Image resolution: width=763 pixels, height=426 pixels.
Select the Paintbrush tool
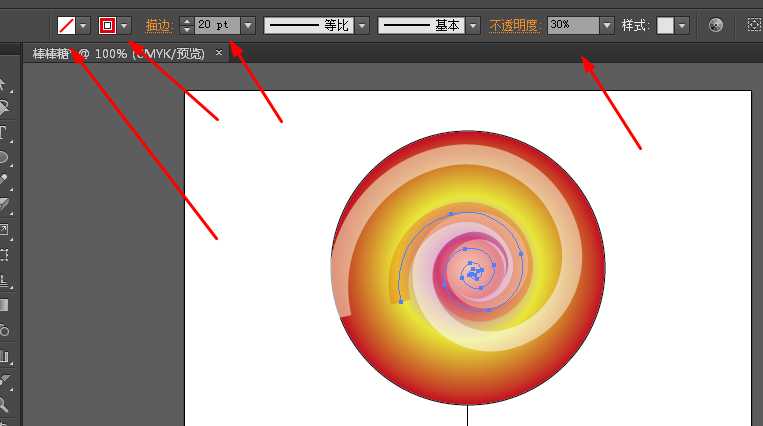pos(4,182)
